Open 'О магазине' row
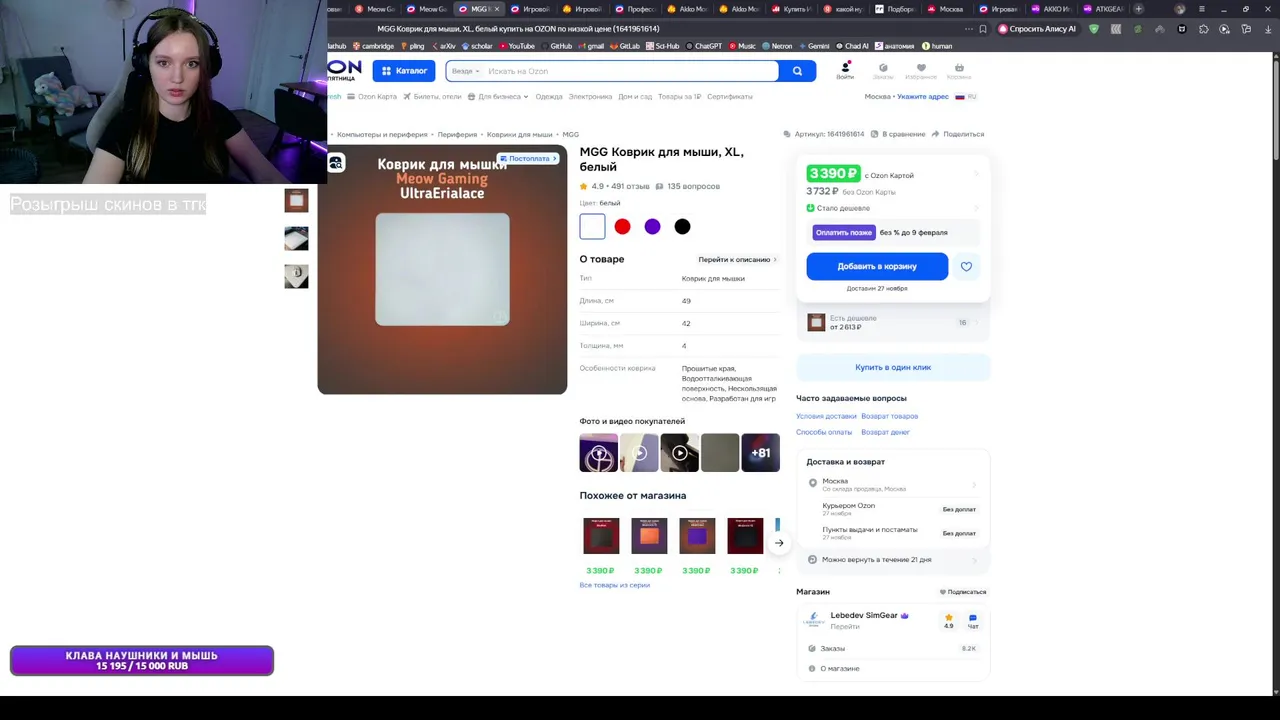Screen dimensions: 1280x720 click(x=893, y=668)
